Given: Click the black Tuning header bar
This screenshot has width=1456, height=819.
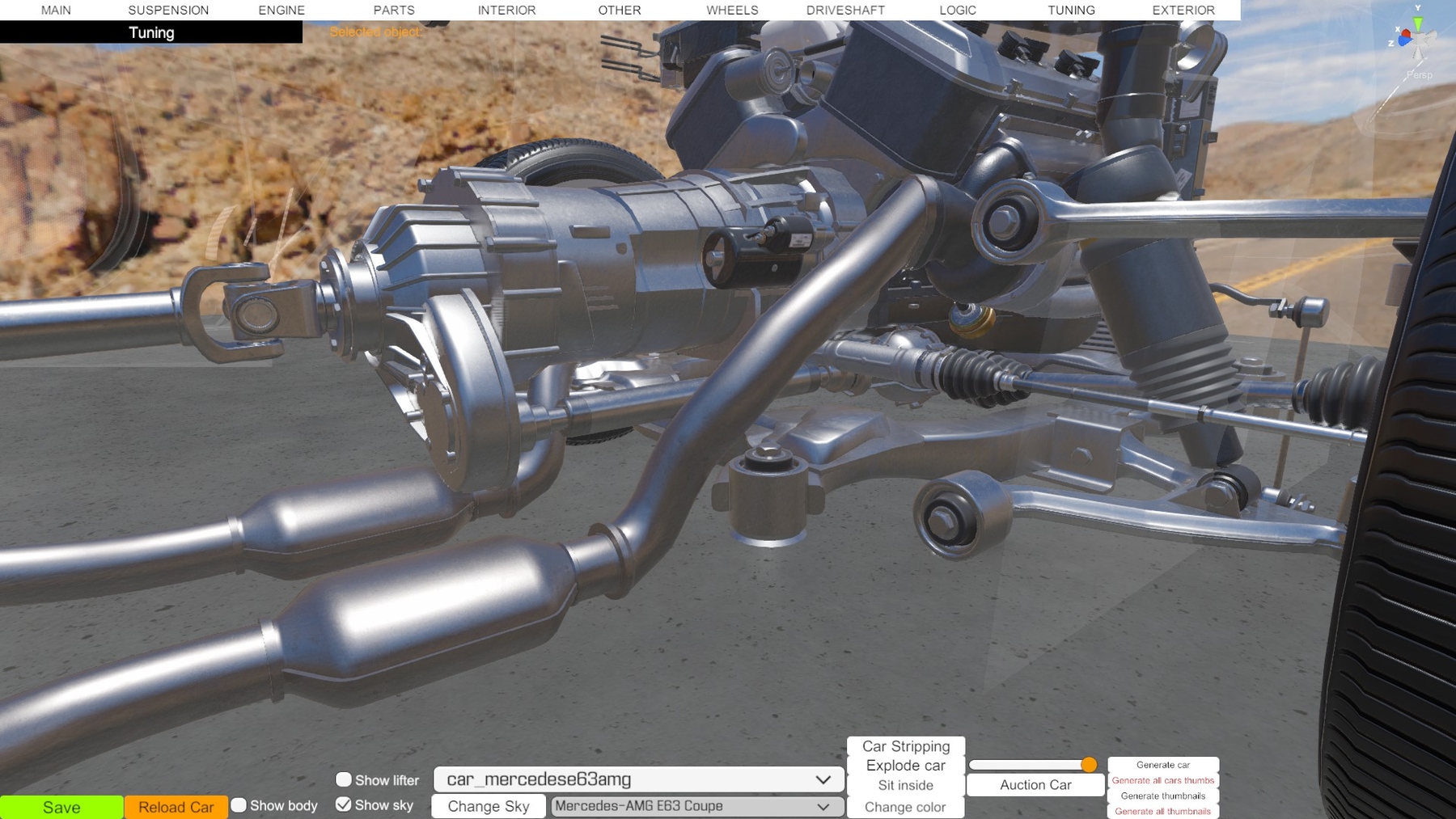Looking at the screenshot, I should [151, 32].
